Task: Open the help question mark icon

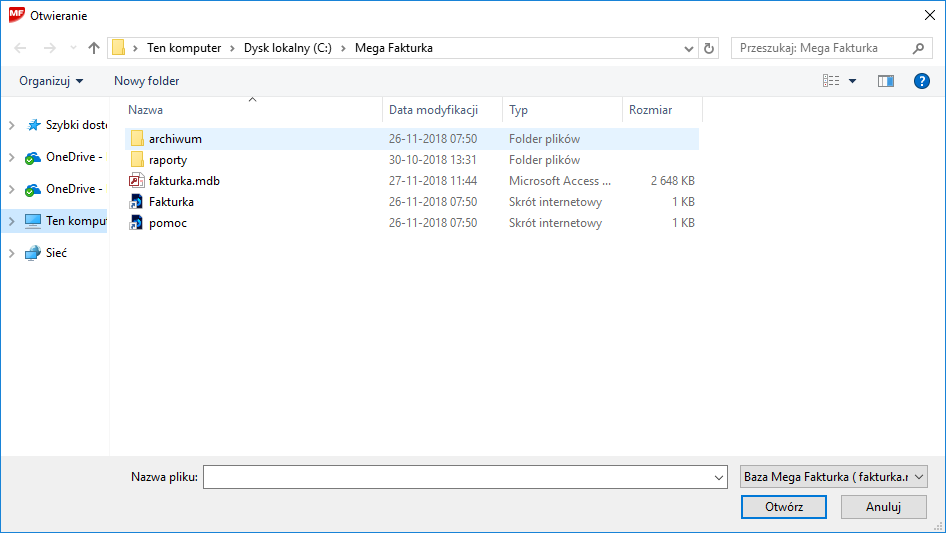Action: point(922,81)
